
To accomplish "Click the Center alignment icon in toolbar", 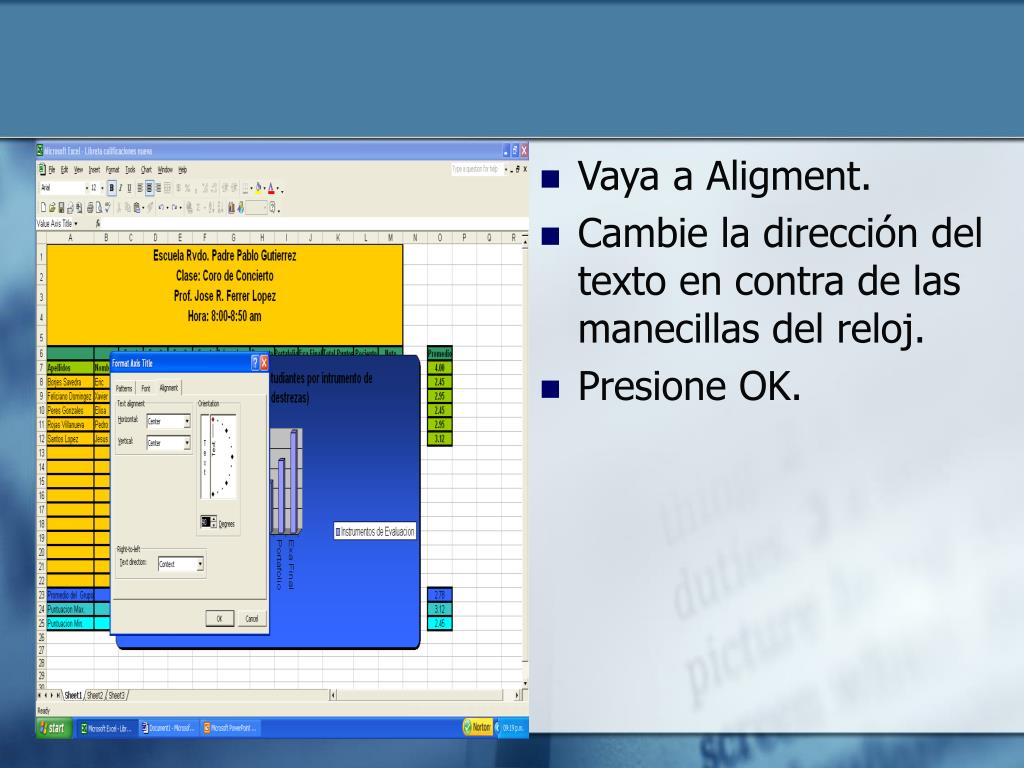I will click(149, 188).
